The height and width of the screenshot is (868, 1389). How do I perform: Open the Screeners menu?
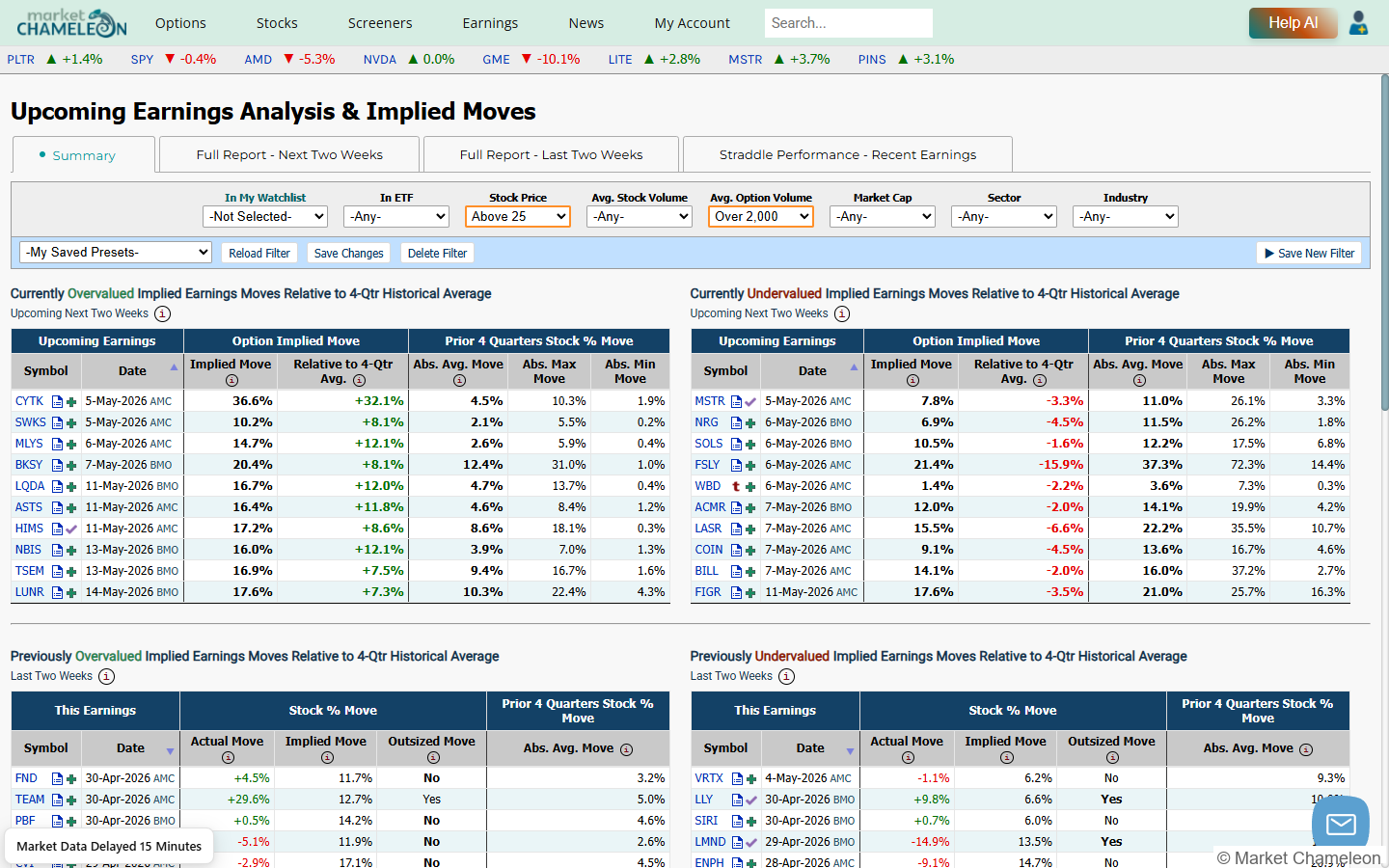380,23
